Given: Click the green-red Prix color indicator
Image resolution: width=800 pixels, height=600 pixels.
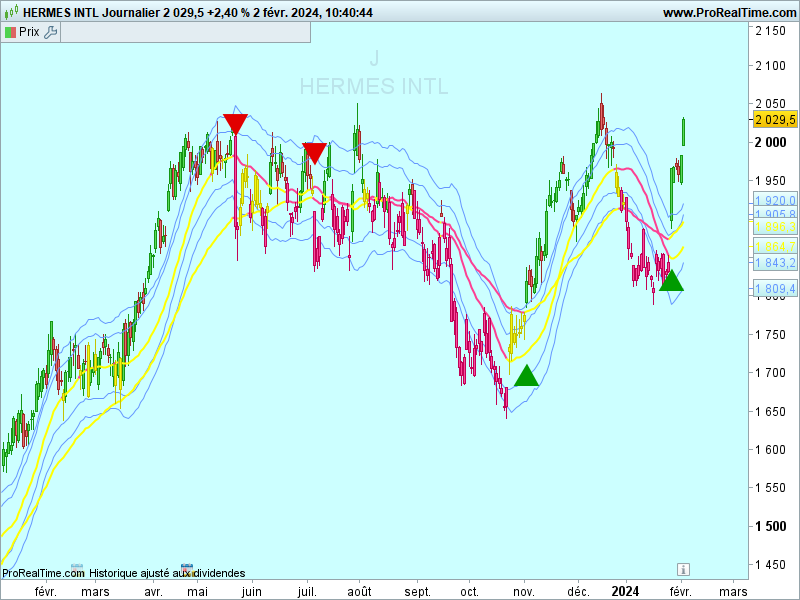Looking at the screenshot, I should coord(10,33).
